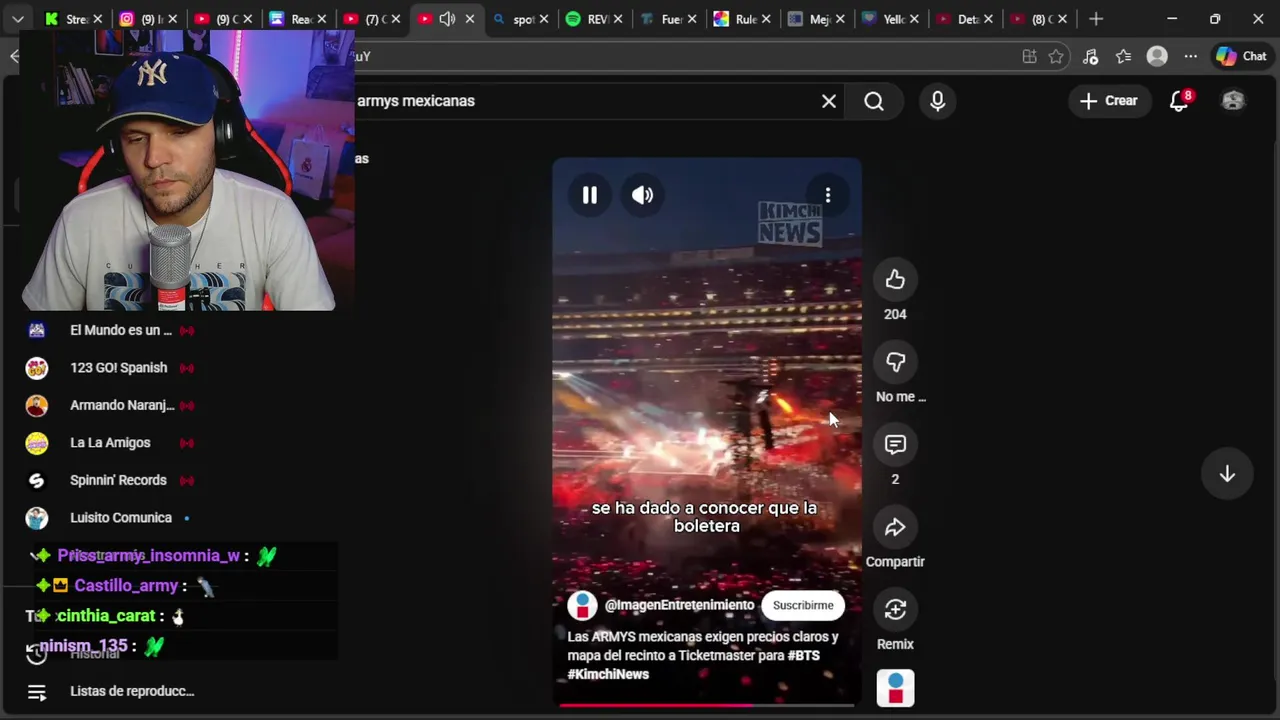
Task: Open the browser extensions icon
Action: click(1090, 57)
